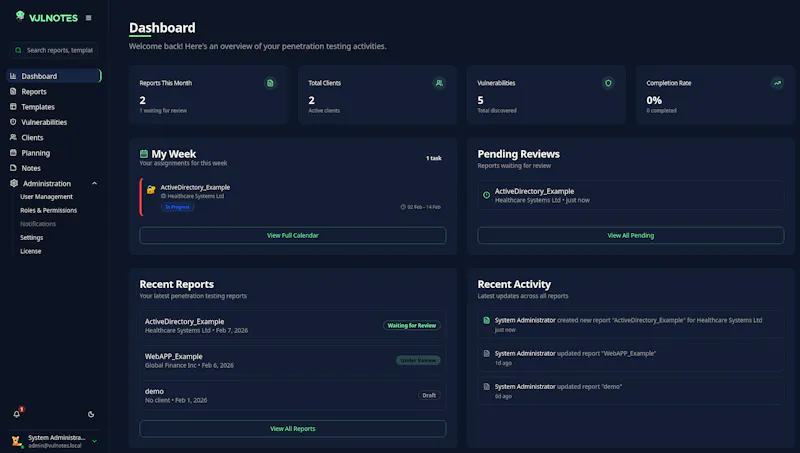The height and width of the screenshot is (453, 800).
Task: Click the In Progress status badge
Action: pos(178,207)
